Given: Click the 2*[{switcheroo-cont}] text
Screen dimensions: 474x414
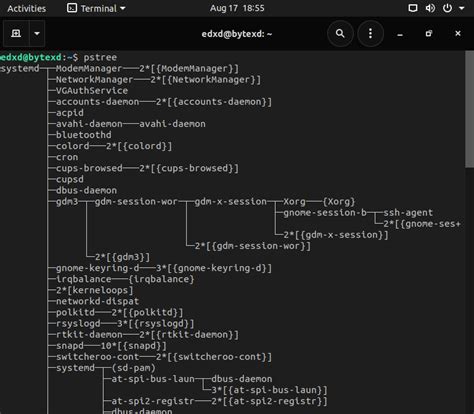Looking at the screenshot, I should pyautogui.click(x=214, y=357).
